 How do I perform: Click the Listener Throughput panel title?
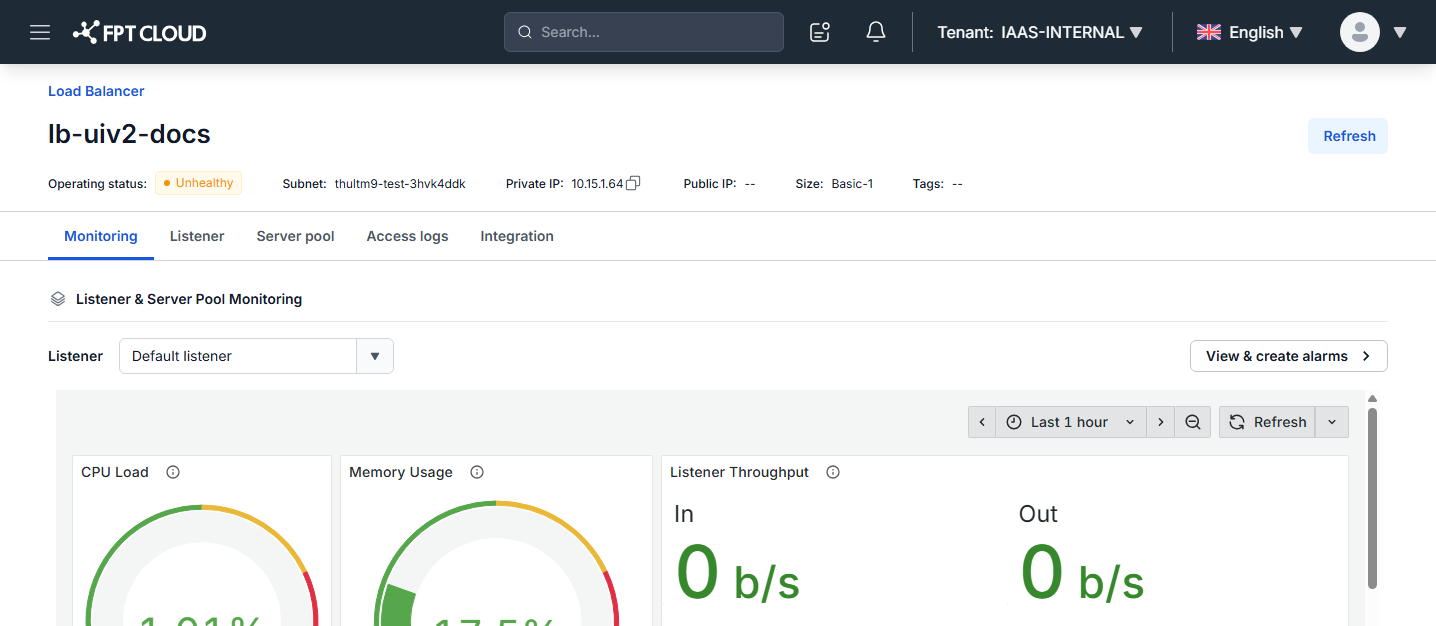click(739, 472)
